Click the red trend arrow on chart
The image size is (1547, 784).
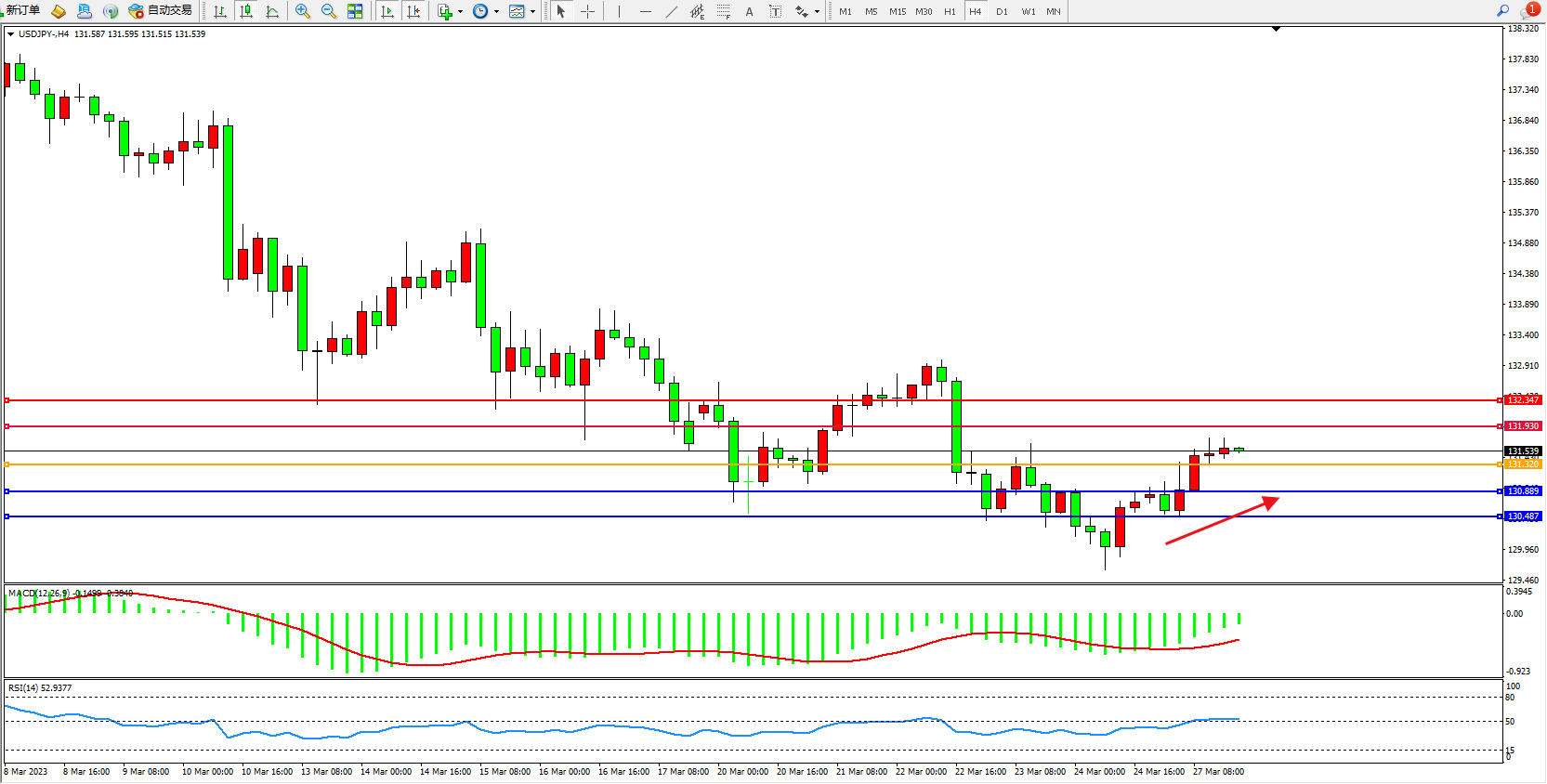pyautogui.click(x=1222, y=521)
